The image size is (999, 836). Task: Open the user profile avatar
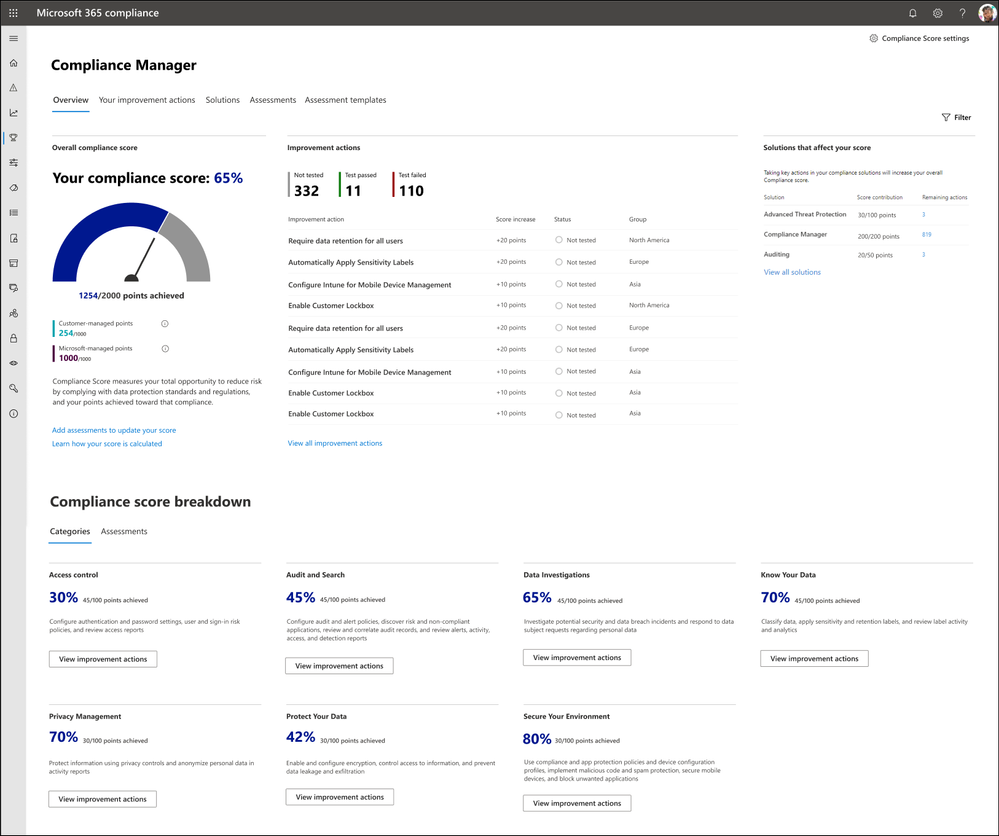(x=986, y=13)
